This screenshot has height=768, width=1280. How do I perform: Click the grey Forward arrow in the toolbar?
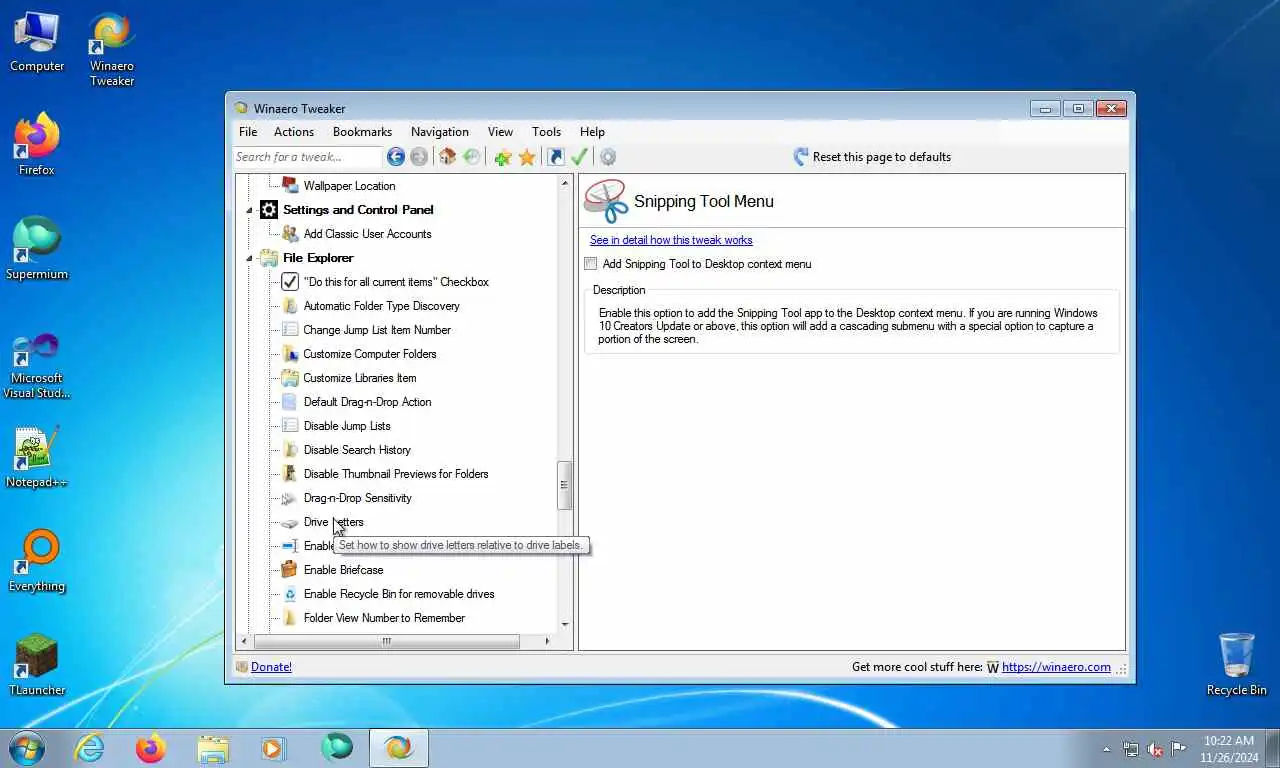(419, 157)
